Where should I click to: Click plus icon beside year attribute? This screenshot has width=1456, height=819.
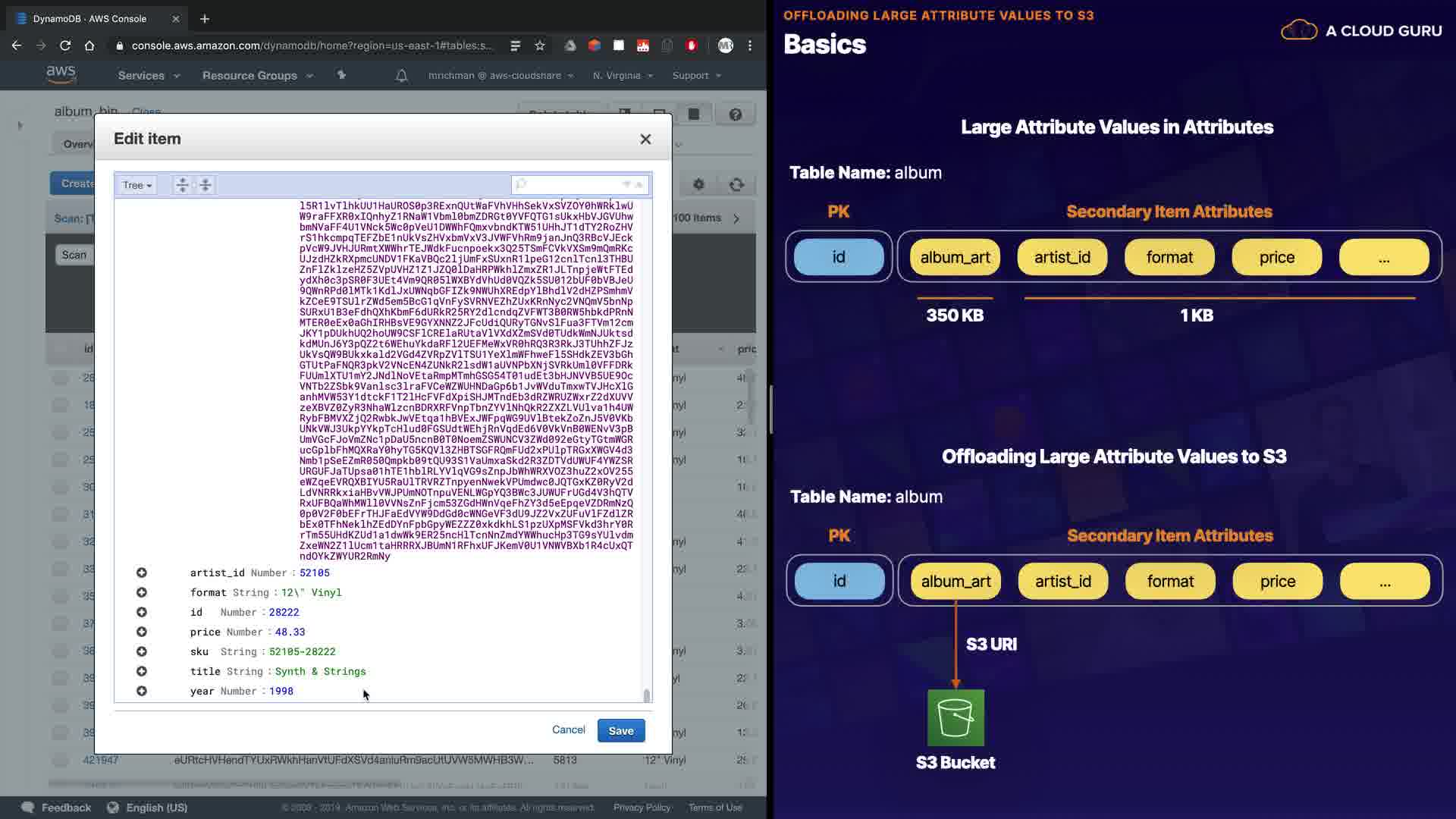coord(142,691)
